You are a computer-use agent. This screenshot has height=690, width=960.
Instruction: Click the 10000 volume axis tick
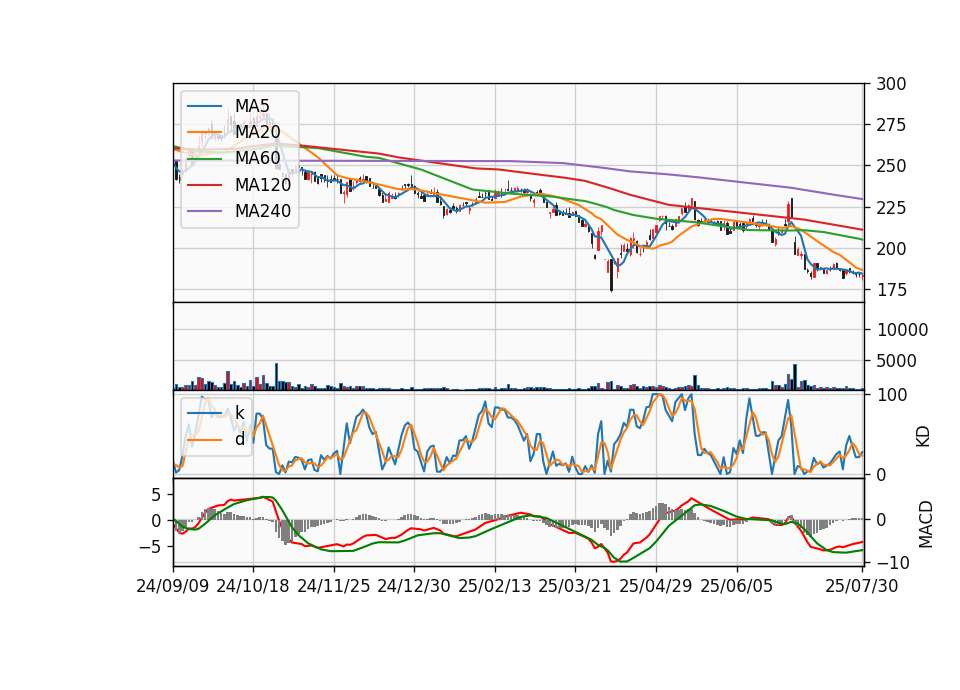click(902, 330)
